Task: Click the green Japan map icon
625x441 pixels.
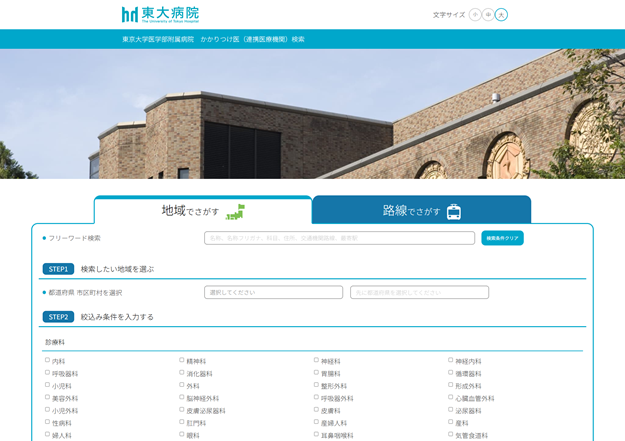Action: click(x=235, y=211)
